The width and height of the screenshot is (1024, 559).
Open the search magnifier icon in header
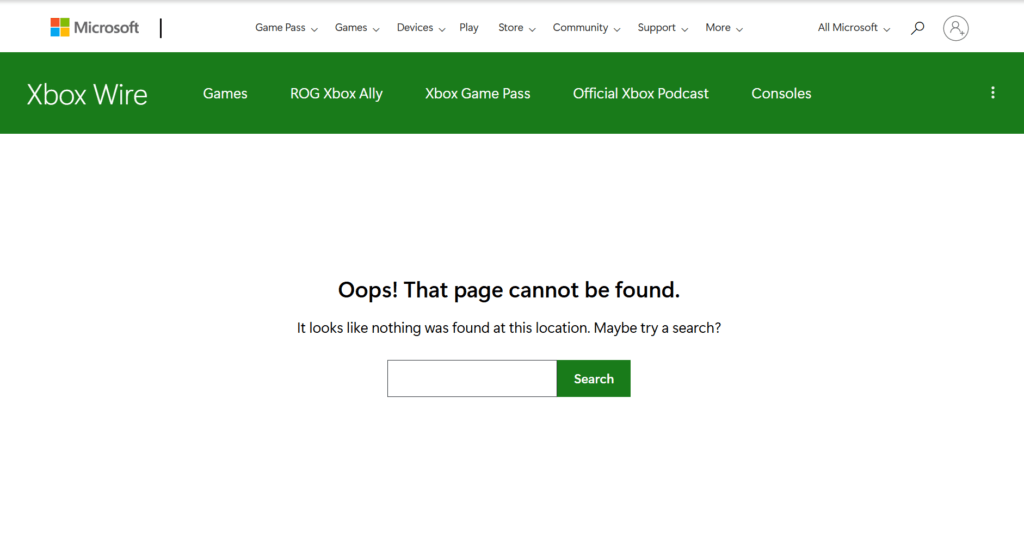917,28
